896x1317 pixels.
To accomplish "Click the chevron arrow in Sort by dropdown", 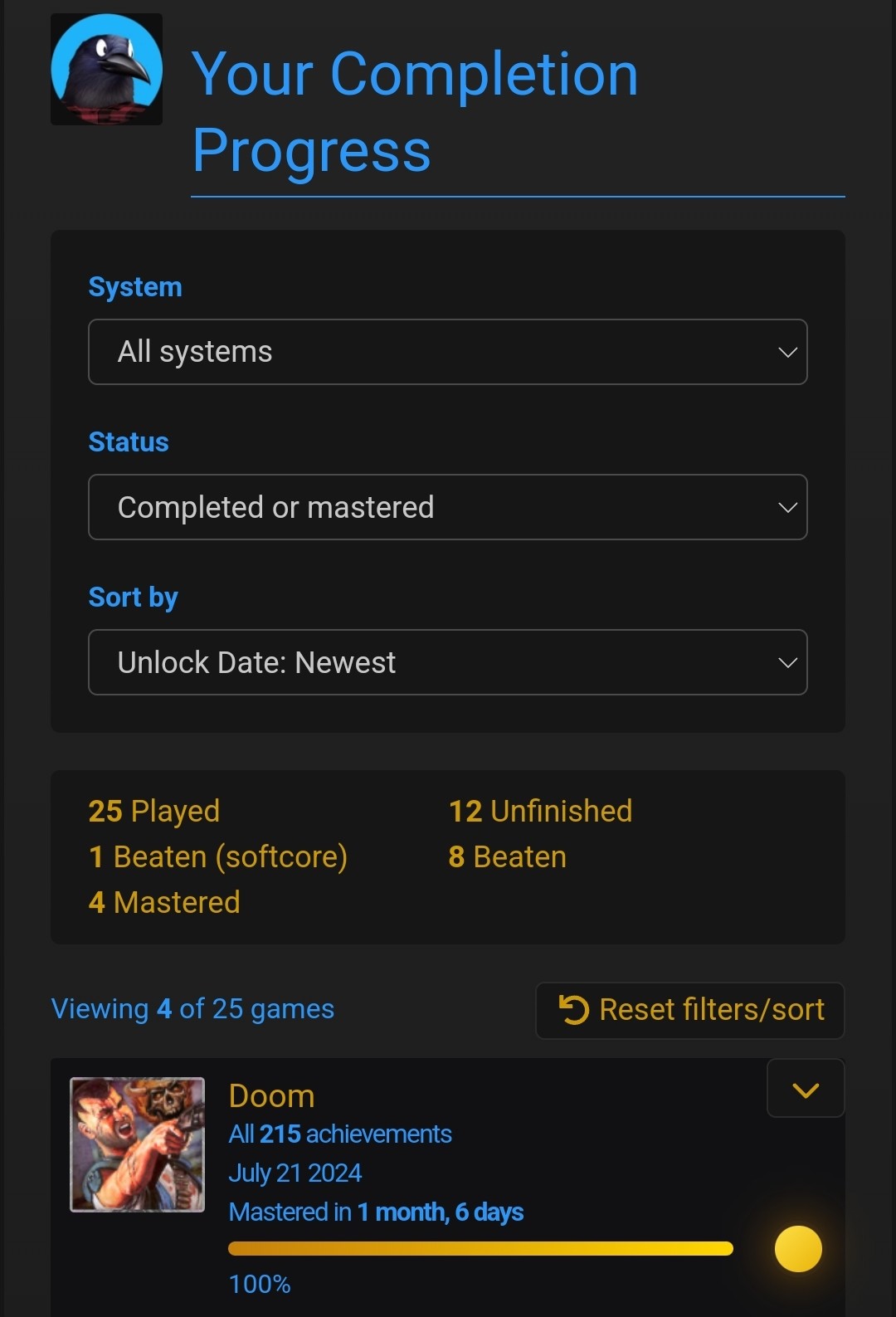I will [787, 662].
